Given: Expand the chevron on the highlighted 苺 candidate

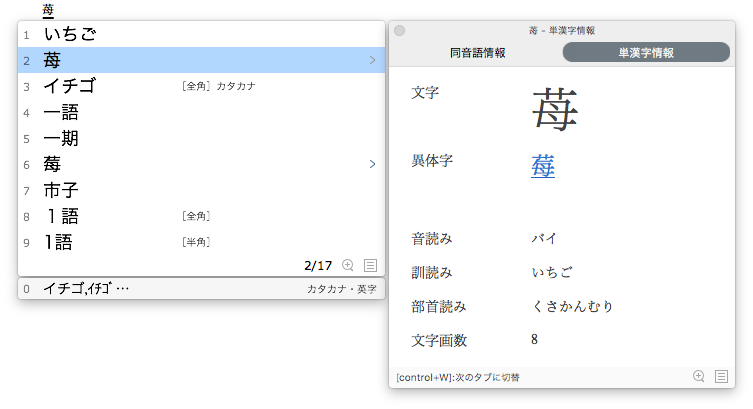Looking at the screenshot, I should coord(372,60).
